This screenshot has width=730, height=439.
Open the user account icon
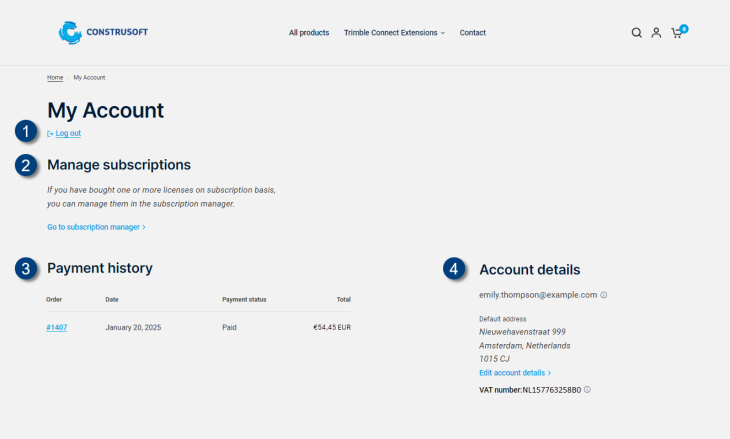pos(656,33)
